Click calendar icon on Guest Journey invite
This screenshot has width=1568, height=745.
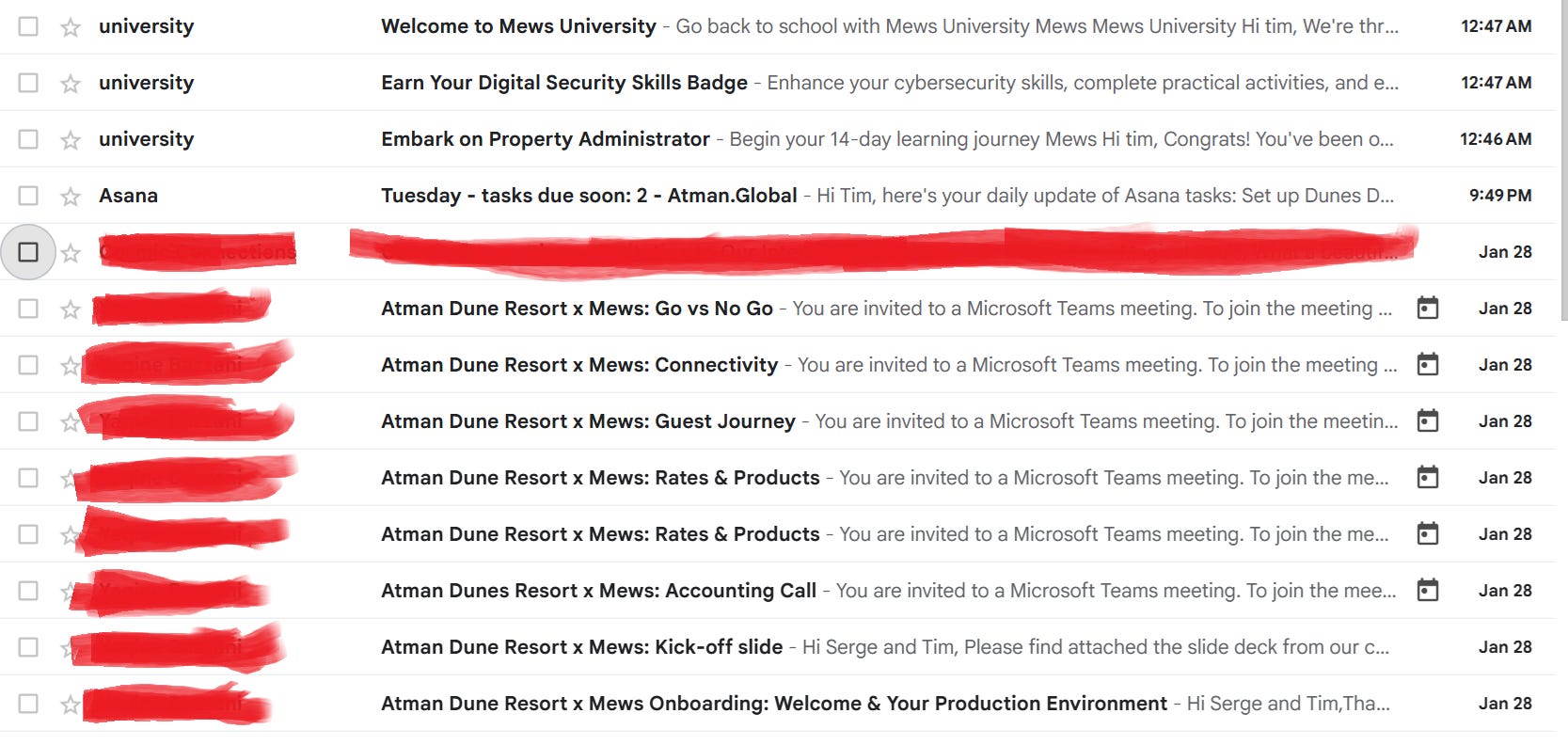1428,420
